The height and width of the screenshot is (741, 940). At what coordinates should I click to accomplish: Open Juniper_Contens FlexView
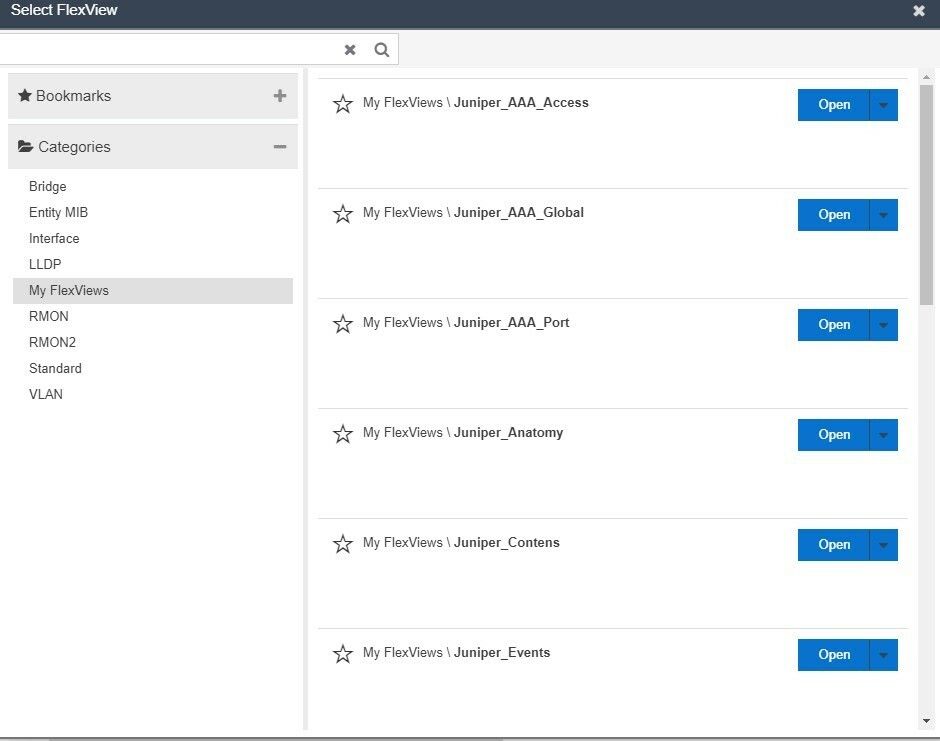[x=833, y=545]
